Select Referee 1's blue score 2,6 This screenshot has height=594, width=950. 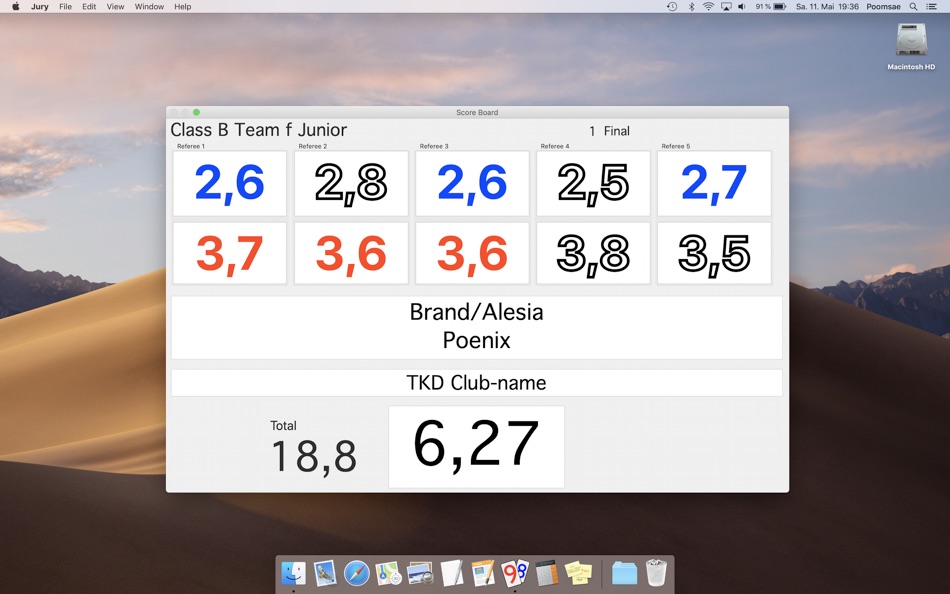click(x=229, y=183)
